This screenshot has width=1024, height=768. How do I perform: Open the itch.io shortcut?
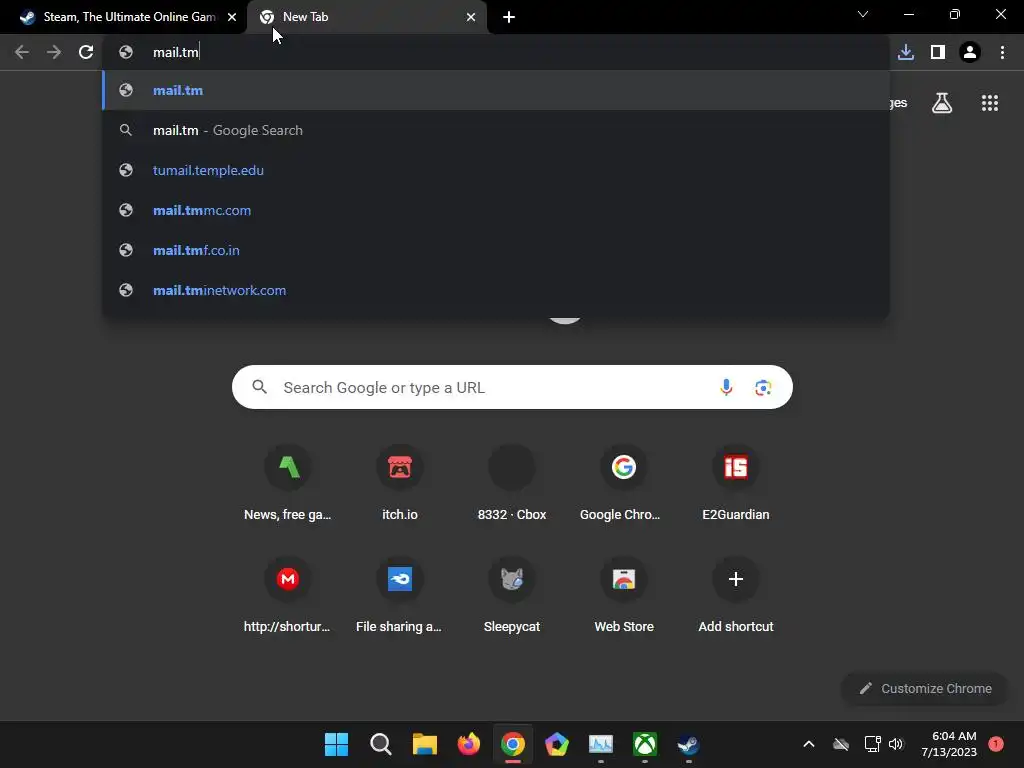click(x=400, y=483)
